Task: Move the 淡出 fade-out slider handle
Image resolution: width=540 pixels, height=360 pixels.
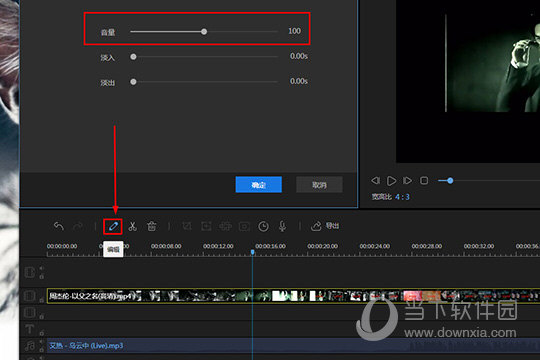Action: [x=133, y=82]
